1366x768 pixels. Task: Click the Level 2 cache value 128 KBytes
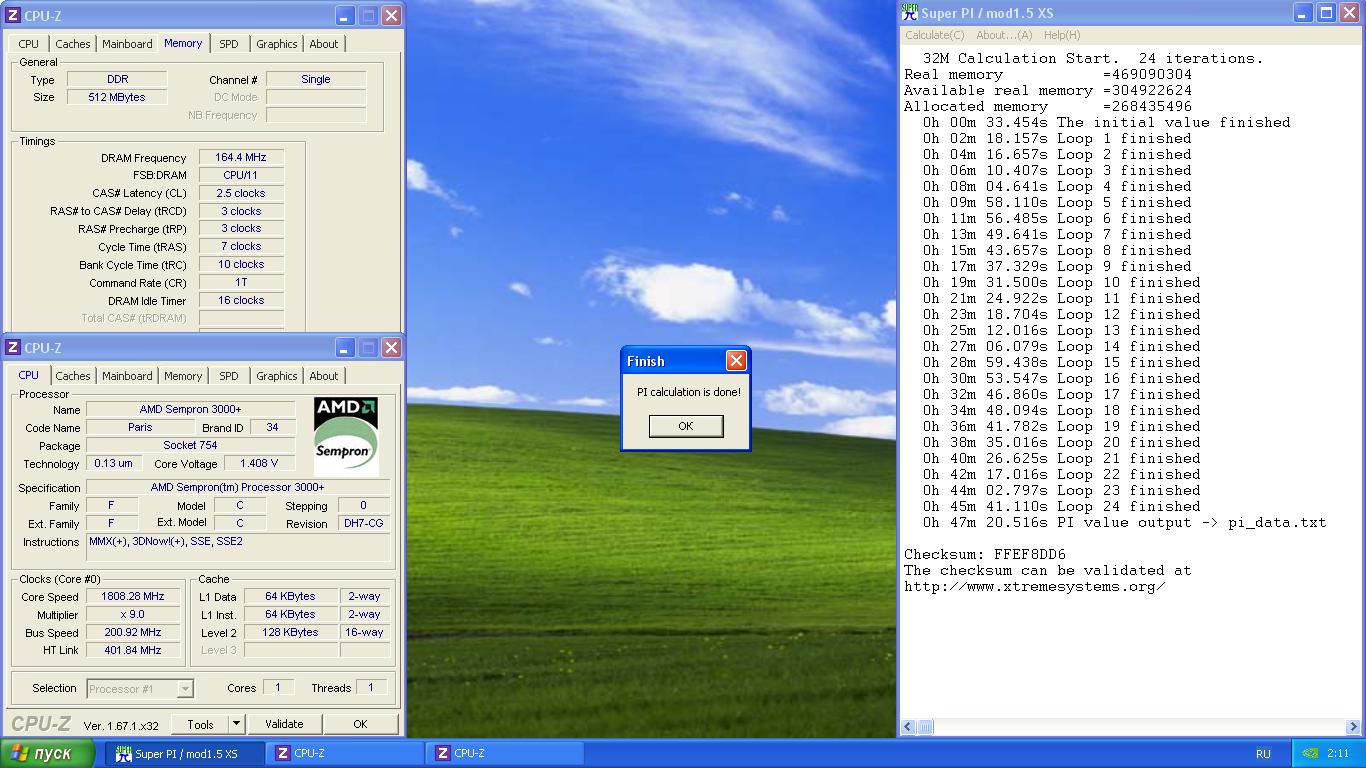[291, 633]
